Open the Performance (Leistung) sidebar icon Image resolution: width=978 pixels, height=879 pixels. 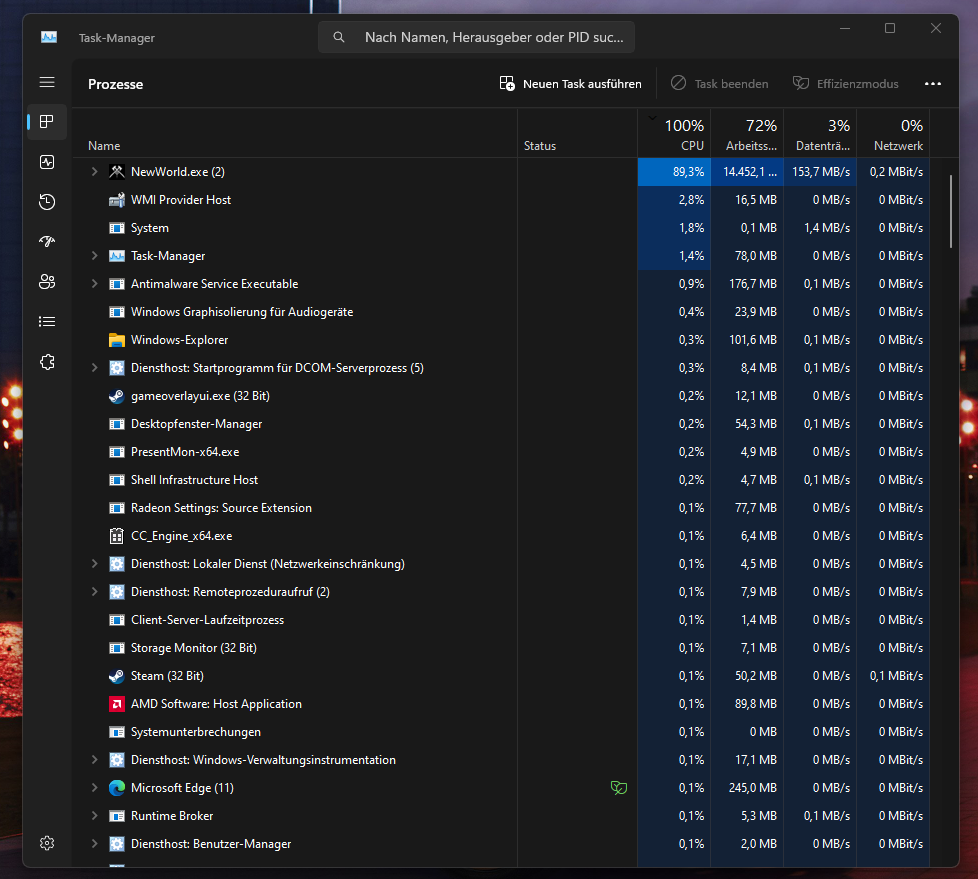point(47,162)
